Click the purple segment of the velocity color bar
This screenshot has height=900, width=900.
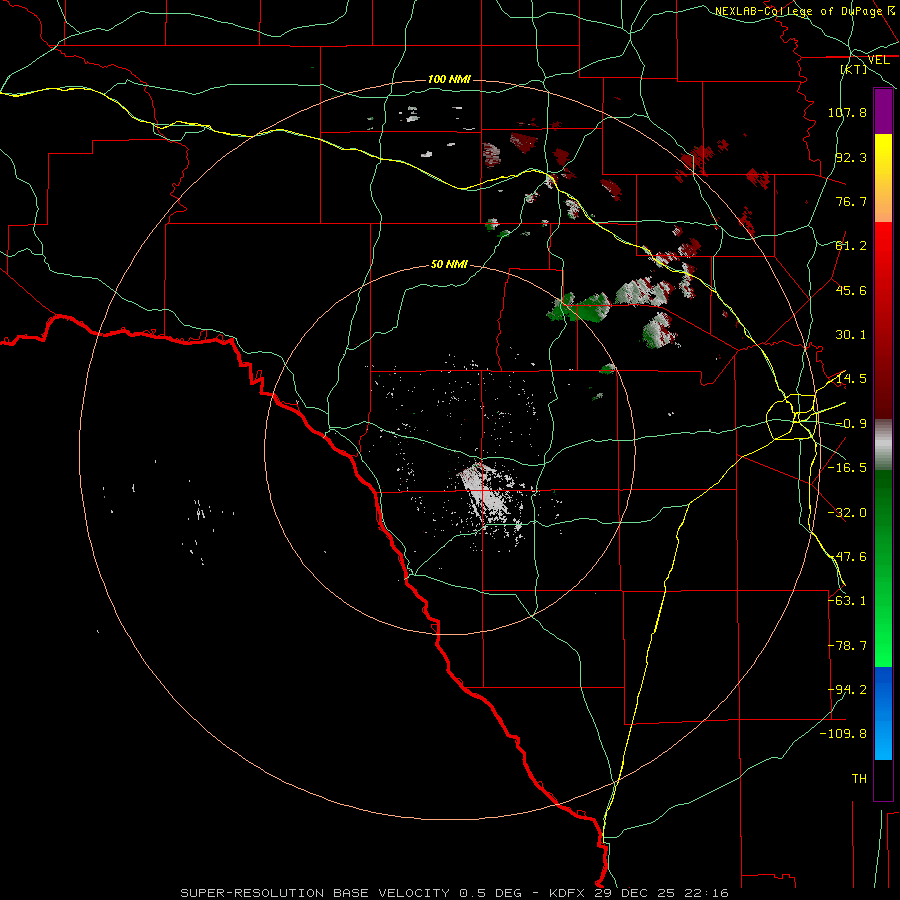pos(883,111)
